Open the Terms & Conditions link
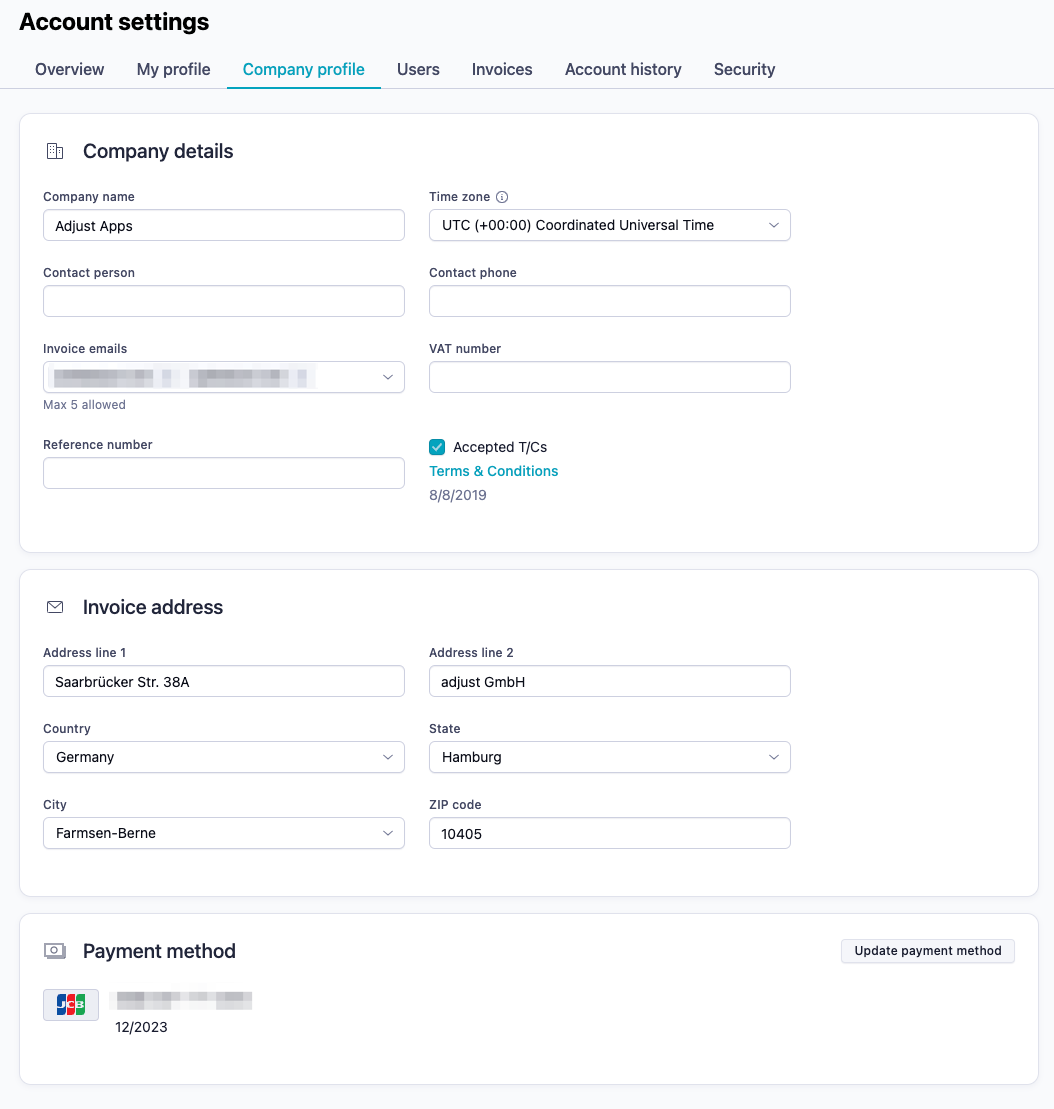The width and height of the screenshot is (1054, 1109). [493, 470]
